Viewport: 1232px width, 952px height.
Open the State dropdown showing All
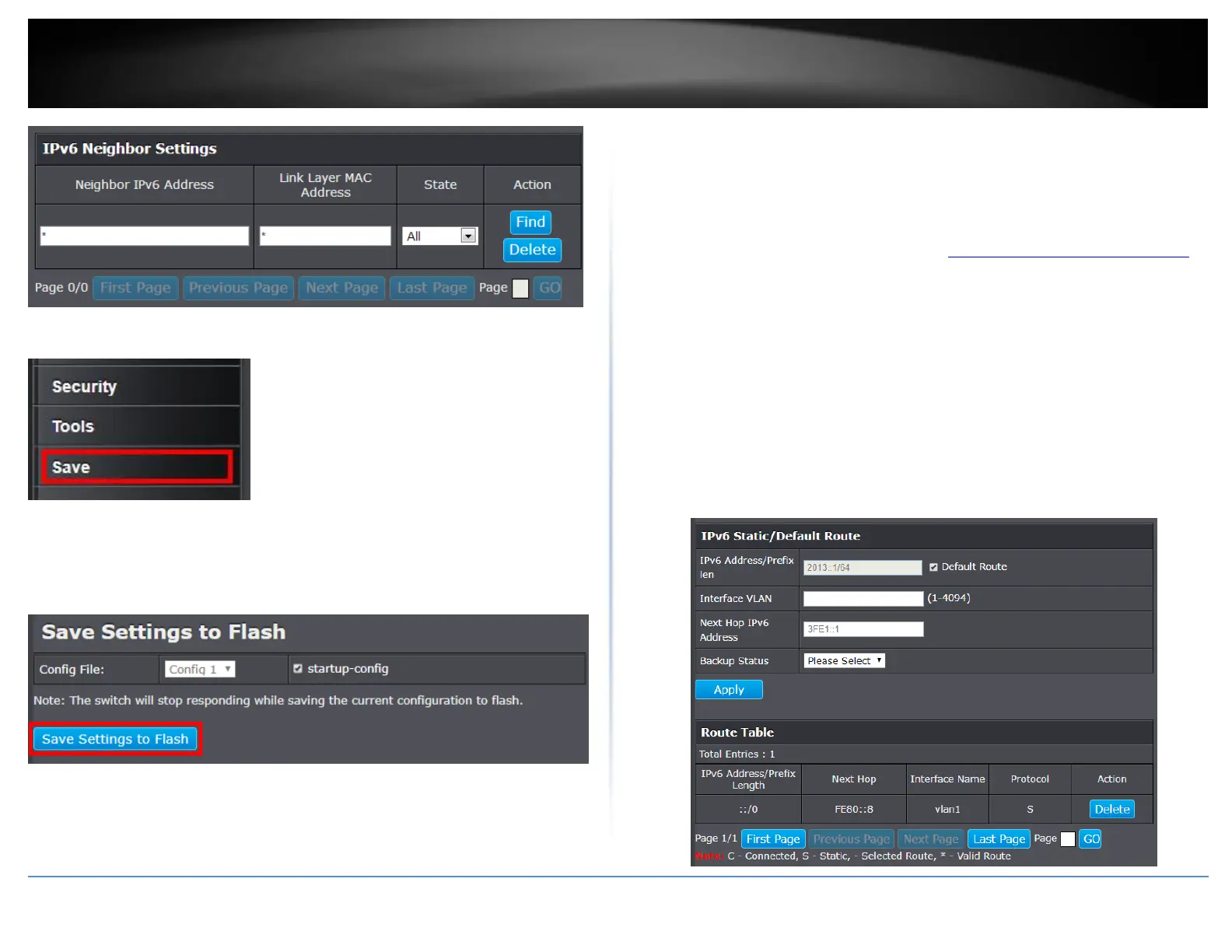coord(439,236)
